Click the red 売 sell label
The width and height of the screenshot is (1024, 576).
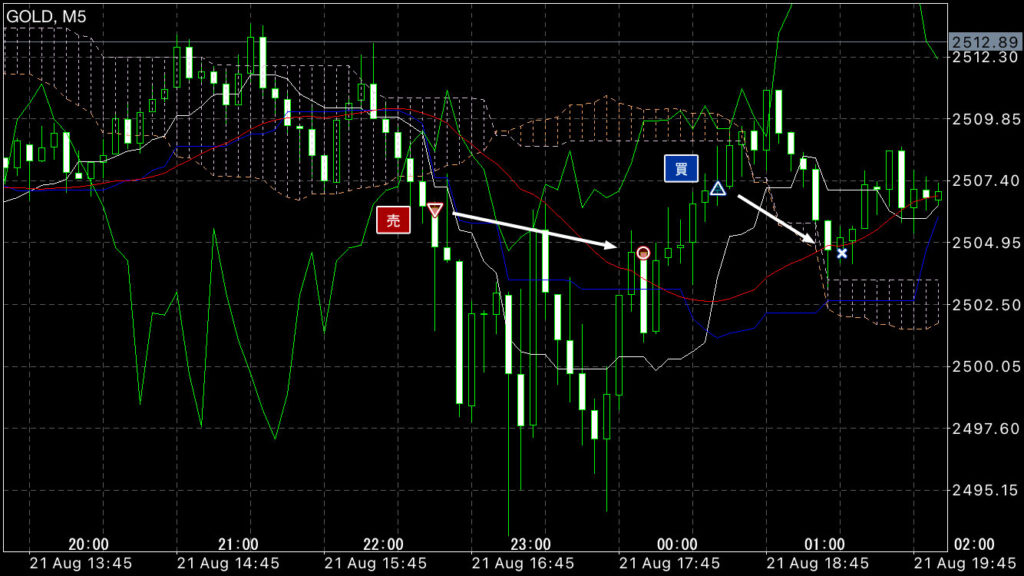(394, 221)
